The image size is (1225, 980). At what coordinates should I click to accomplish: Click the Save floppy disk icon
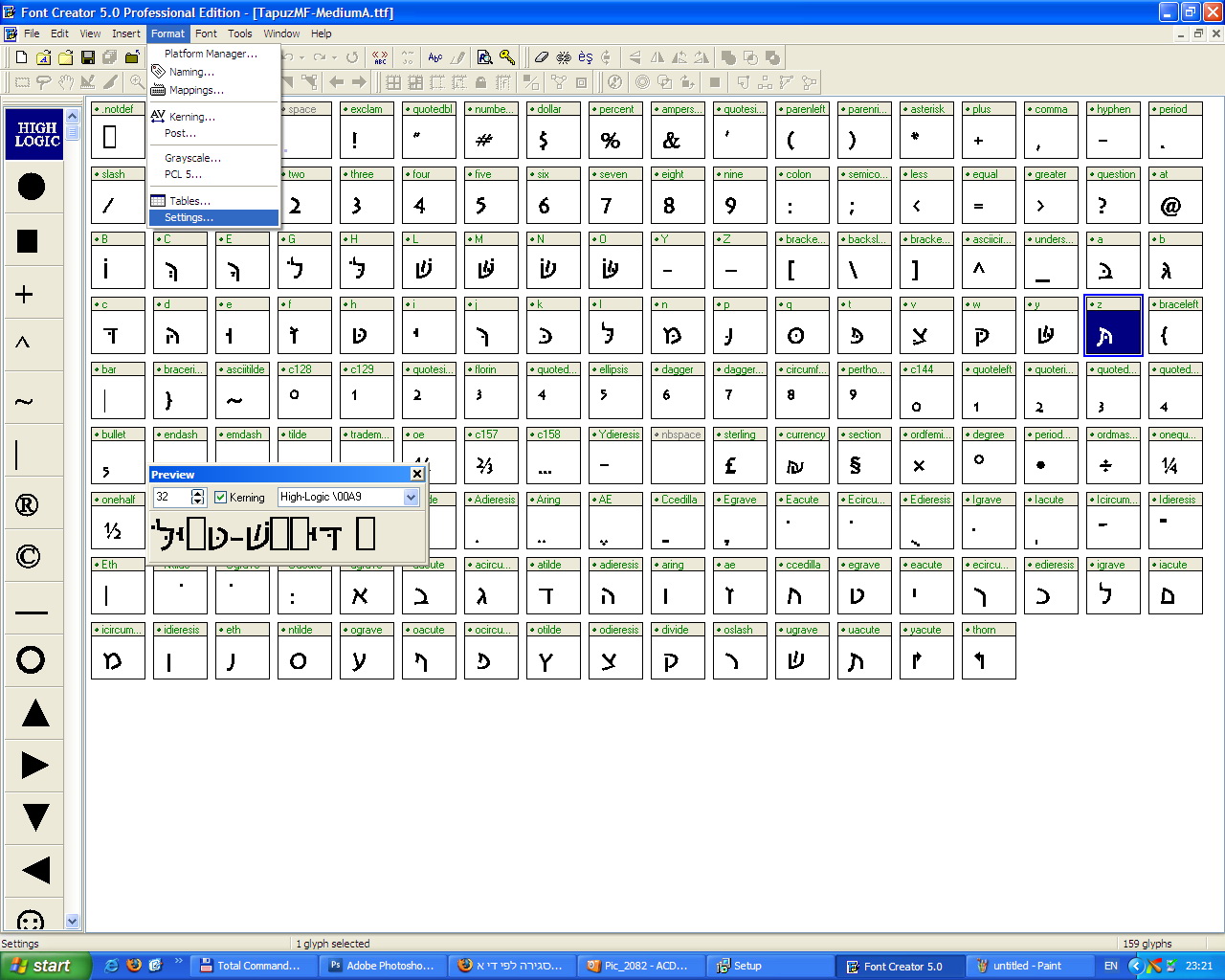tap(88, 57)
